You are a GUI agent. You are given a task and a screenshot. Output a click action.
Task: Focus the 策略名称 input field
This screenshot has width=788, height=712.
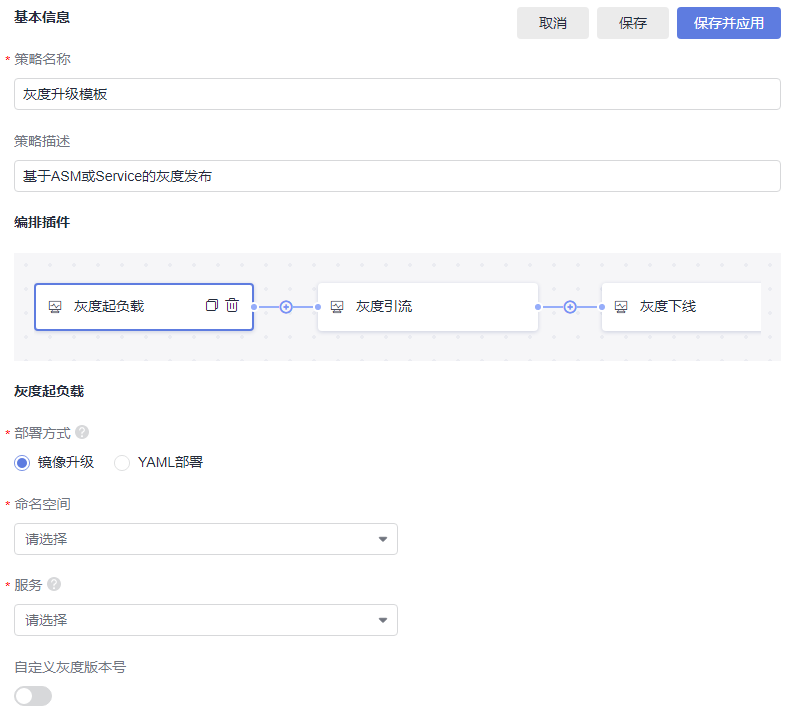397,94
